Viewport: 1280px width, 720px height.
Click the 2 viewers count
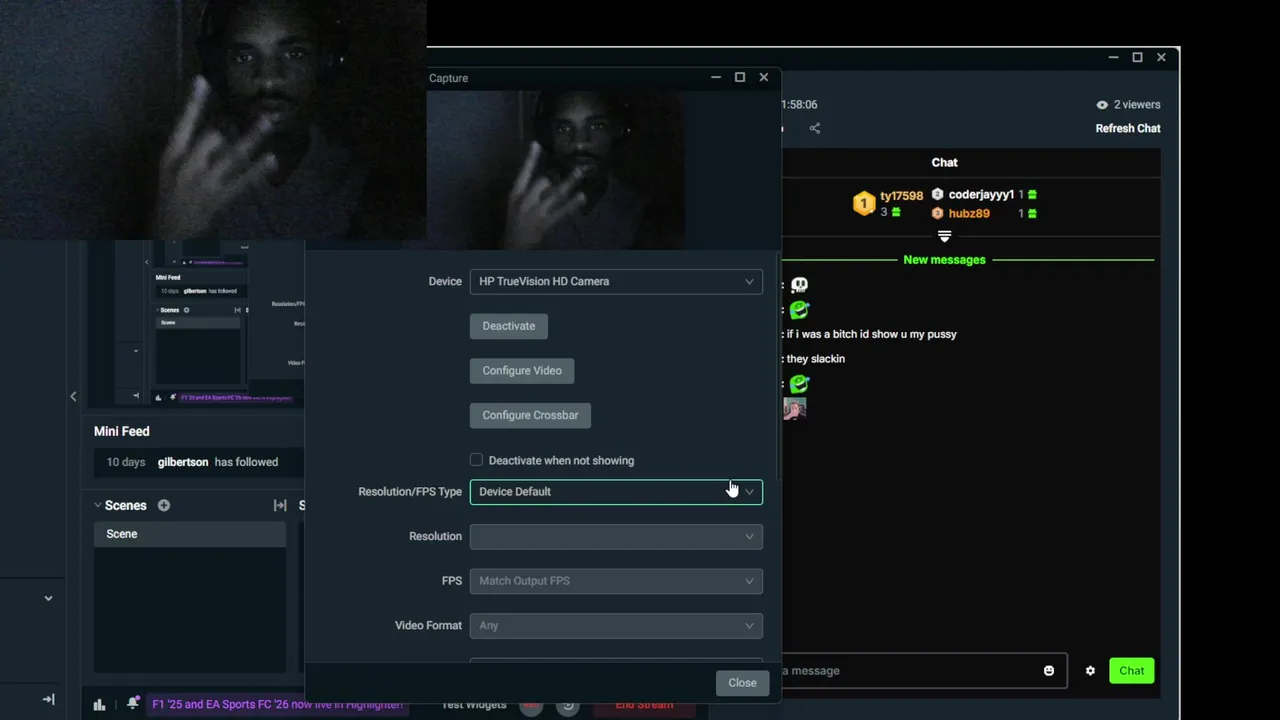pos(1137,105)
